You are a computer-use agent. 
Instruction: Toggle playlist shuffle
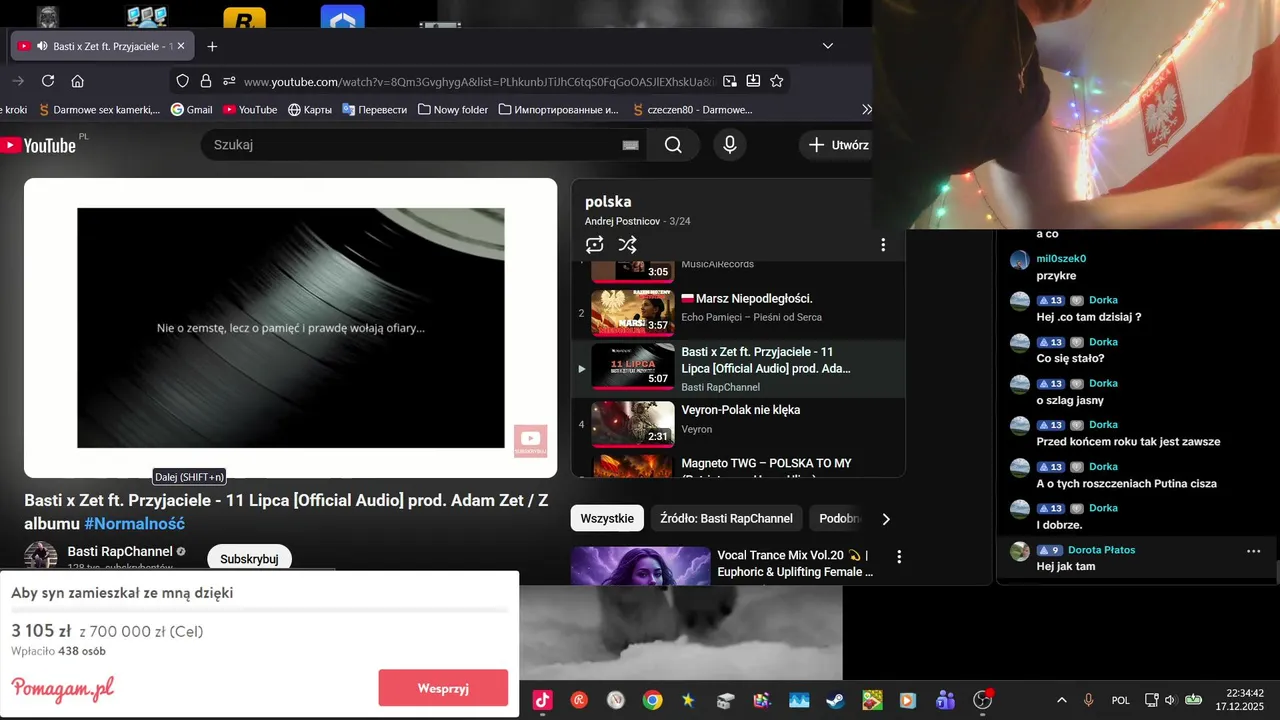tap(627, 245)
